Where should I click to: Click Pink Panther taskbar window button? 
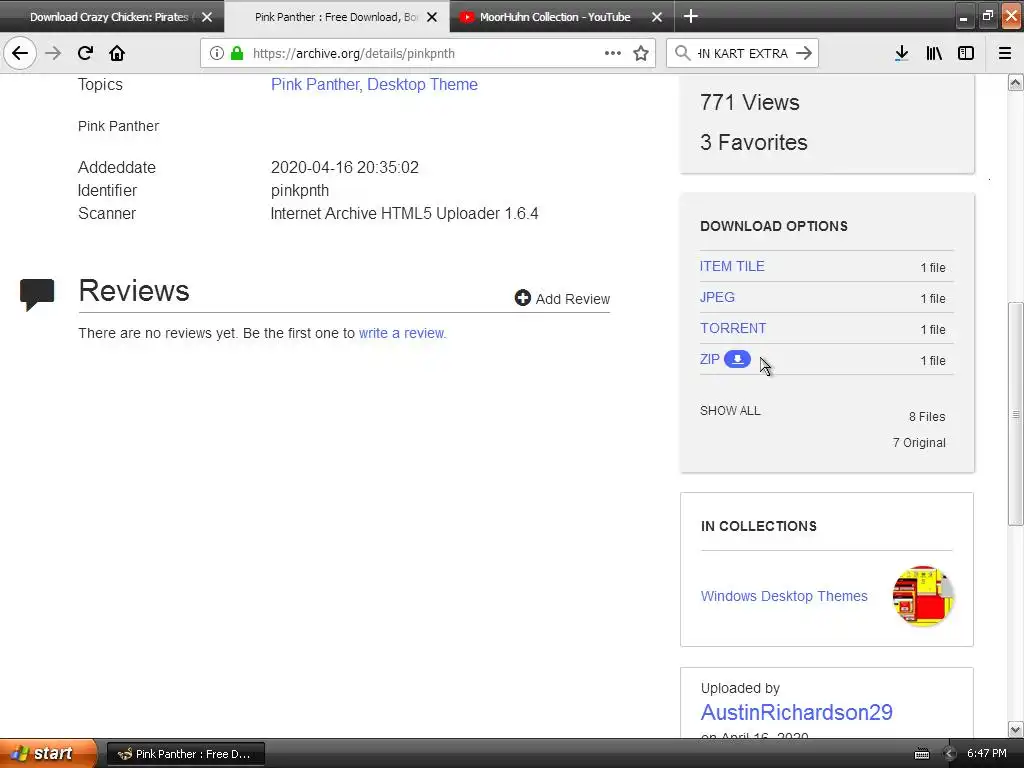186,754
